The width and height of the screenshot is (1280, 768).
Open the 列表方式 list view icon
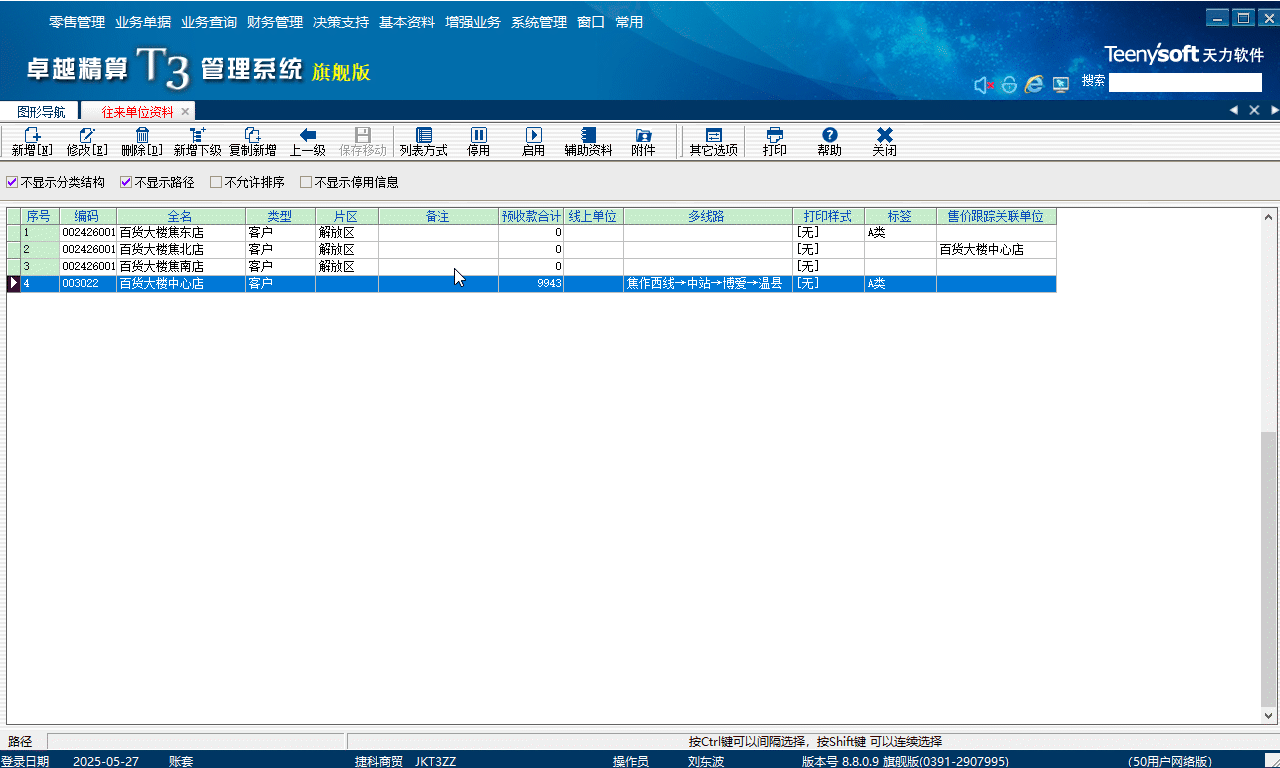pyautogui.click(x=424, y=136)
